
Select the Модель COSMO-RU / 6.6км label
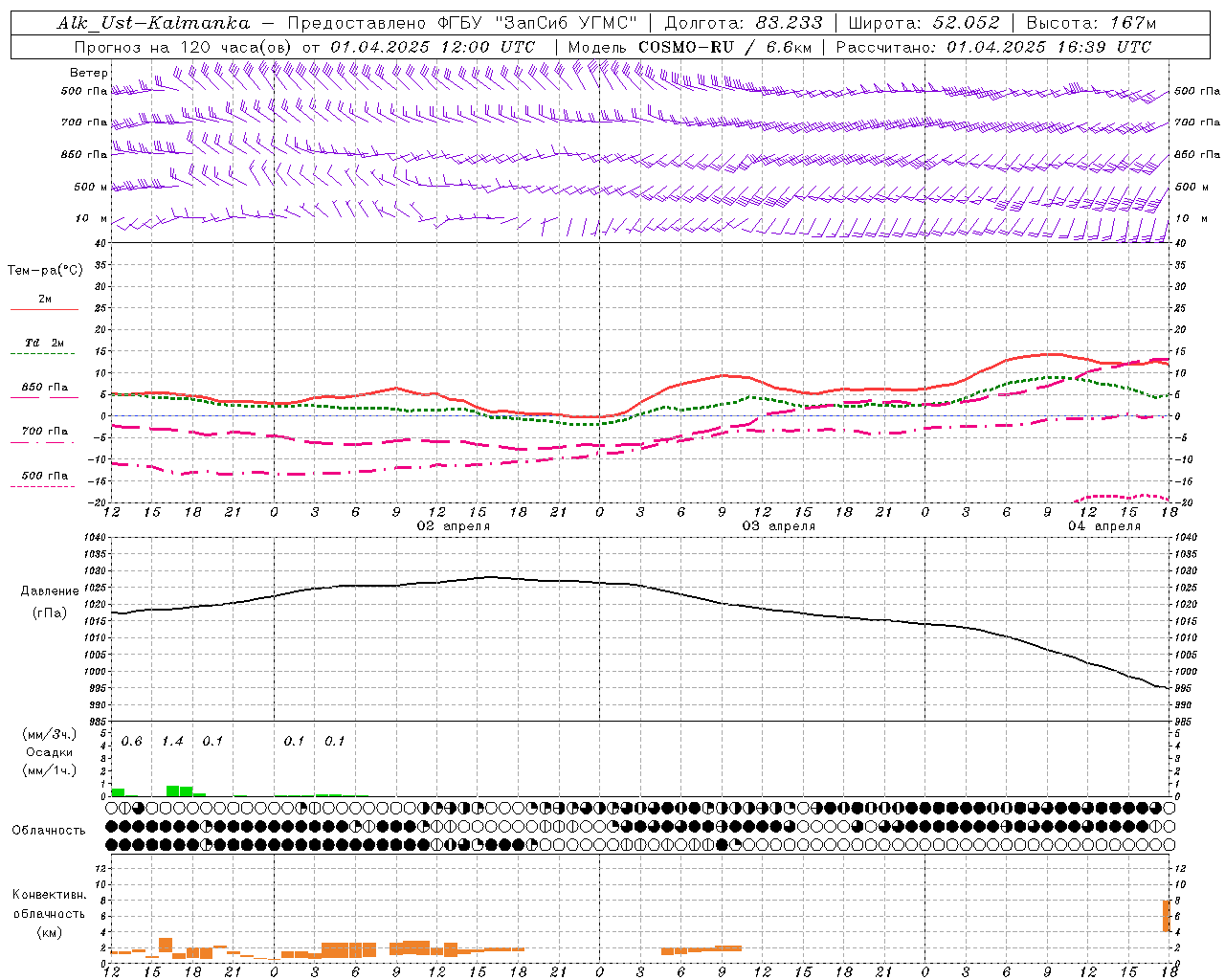689,47
